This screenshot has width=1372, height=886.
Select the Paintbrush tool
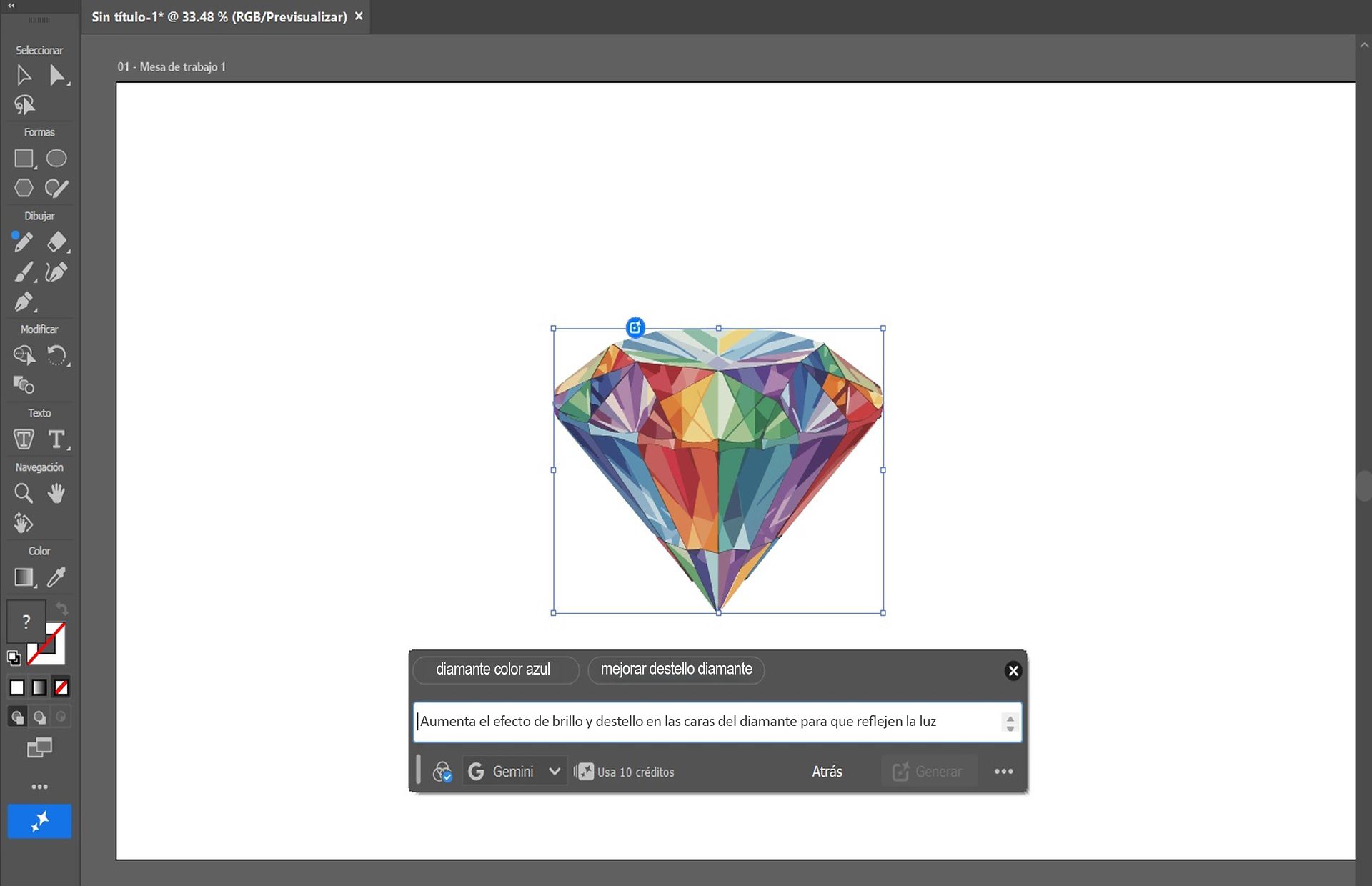coord(24,272)
